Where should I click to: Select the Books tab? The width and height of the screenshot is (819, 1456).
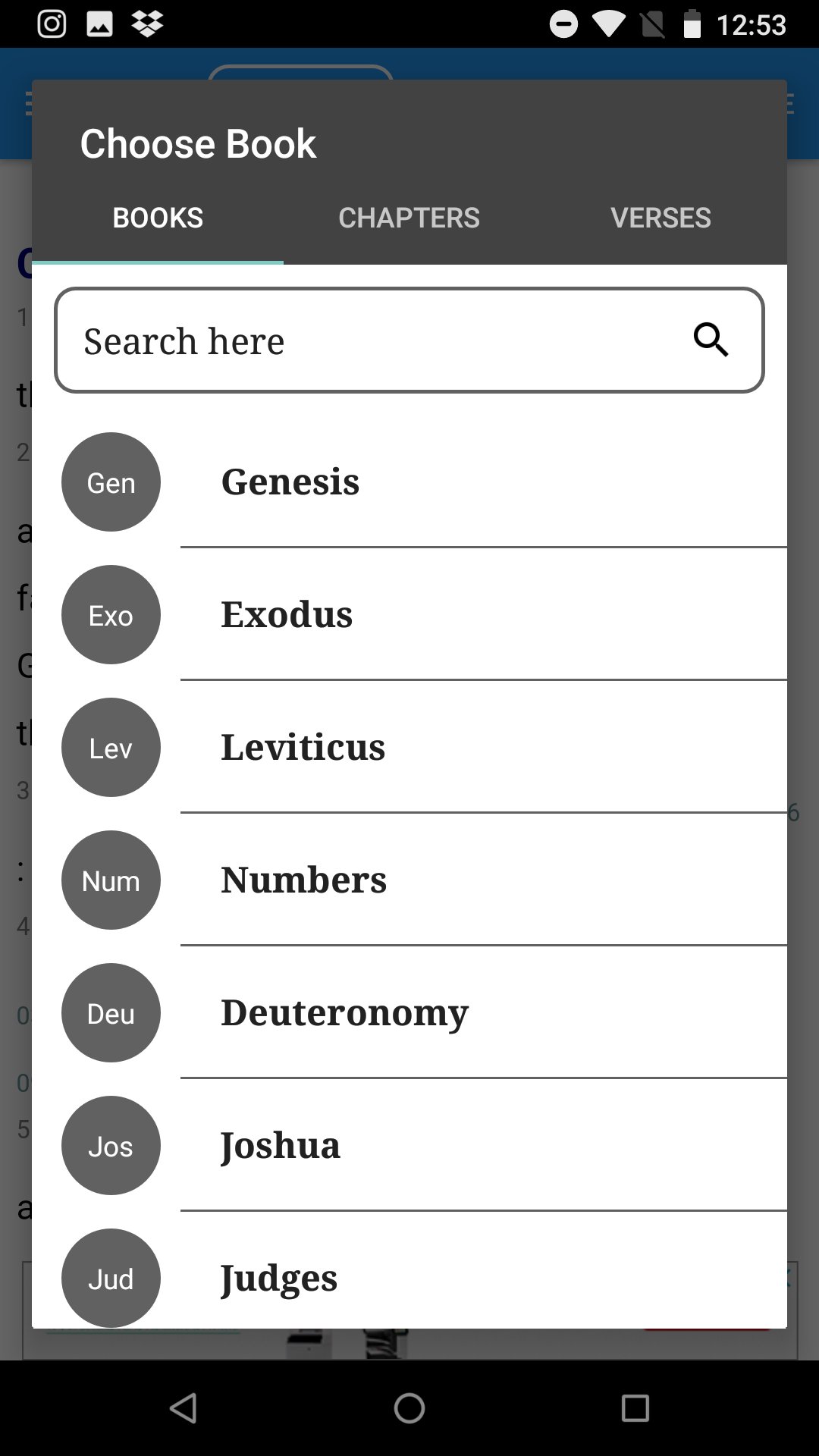[158, 218]
